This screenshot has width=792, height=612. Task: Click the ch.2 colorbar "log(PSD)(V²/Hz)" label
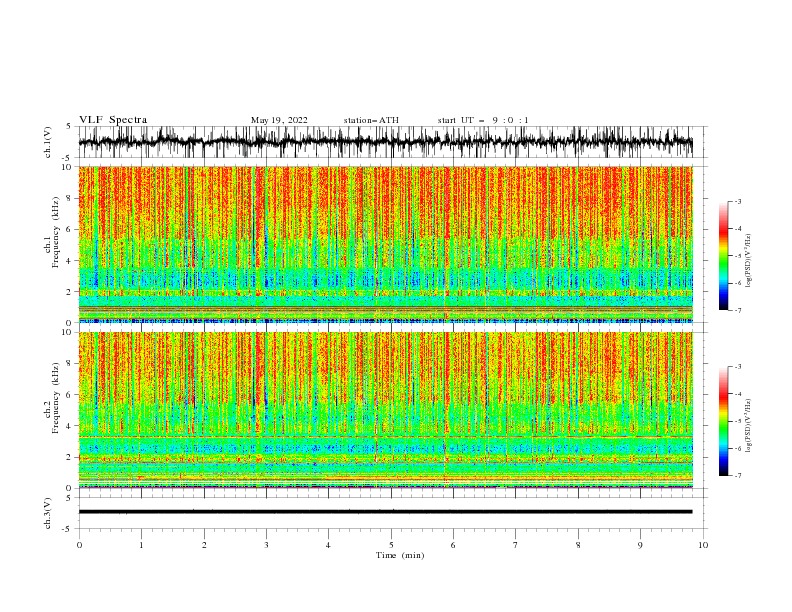[x=748, y=426]
